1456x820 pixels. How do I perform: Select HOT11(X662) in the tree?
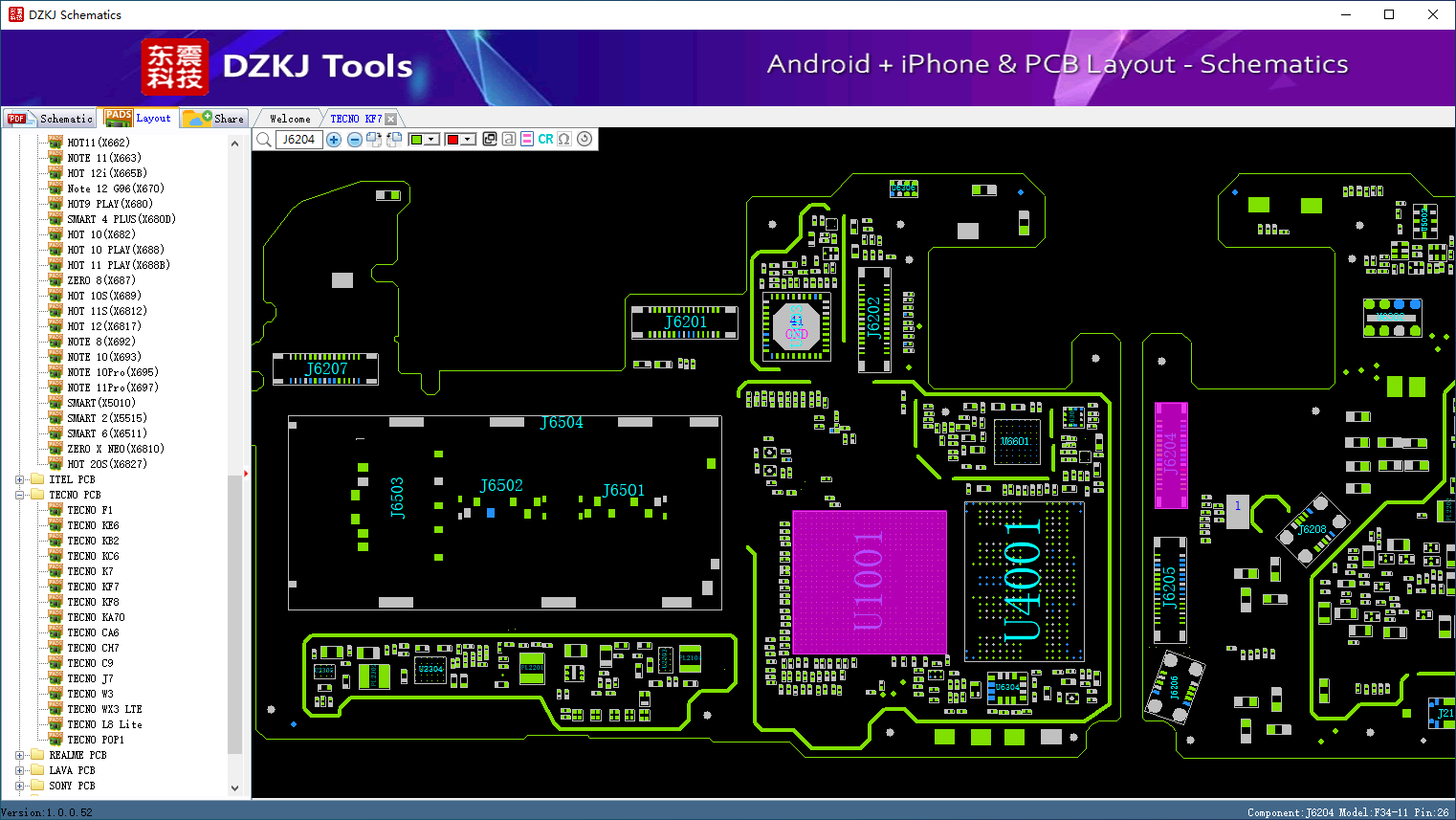(99, 143)
